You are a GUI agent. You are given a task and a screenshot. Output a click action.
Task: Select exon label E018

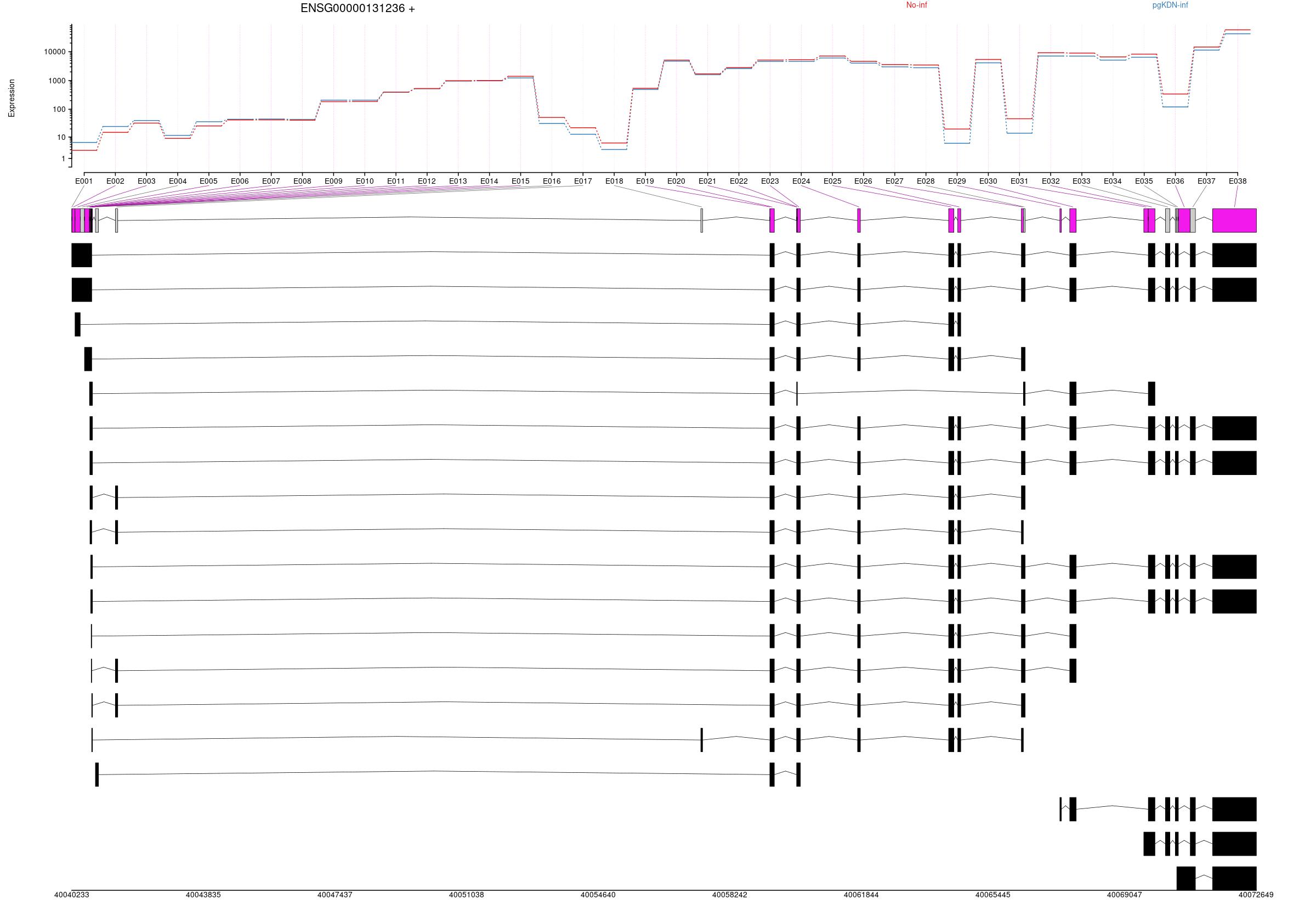[x=614, y=182]
